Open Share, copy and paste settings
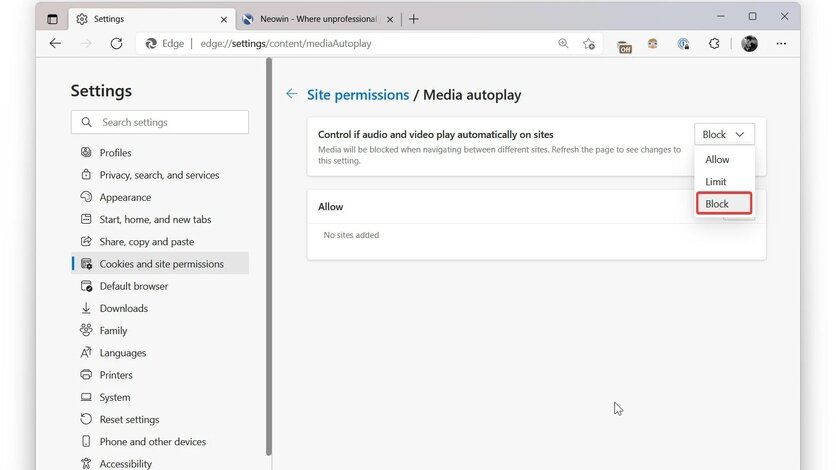The image size is (836, 470). [x=160, y=241]
